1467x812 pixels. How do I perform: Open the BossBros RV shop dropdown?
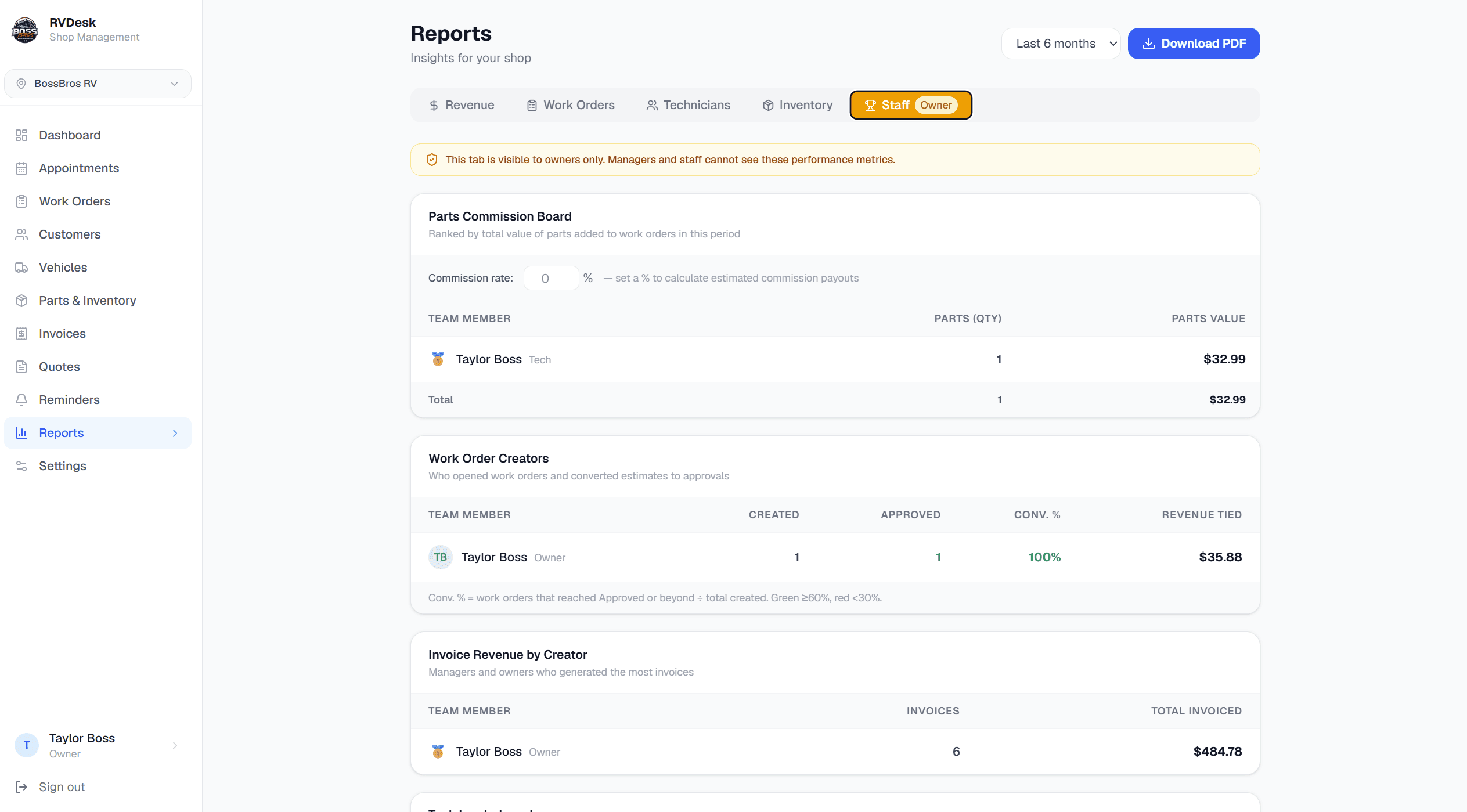click(x=98, y=84)
